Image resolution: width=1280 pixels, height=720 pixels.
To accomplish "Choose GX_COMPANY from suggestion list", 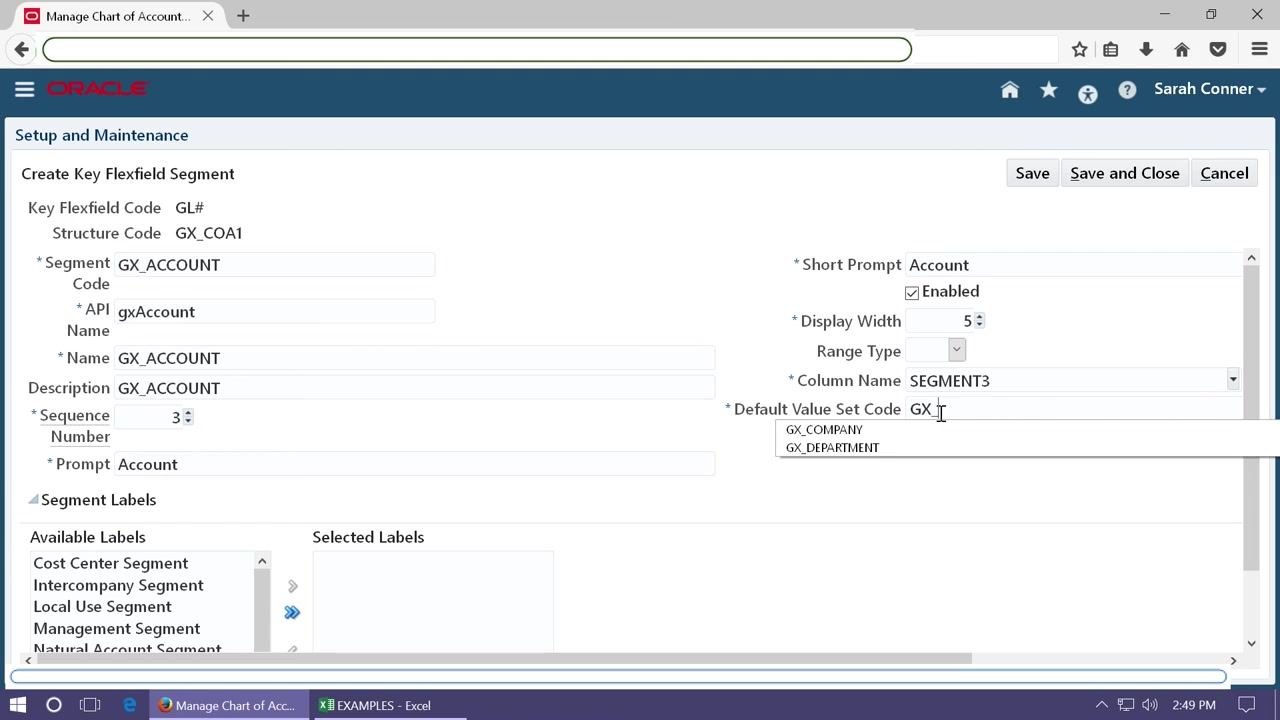I will click(824, 429).
